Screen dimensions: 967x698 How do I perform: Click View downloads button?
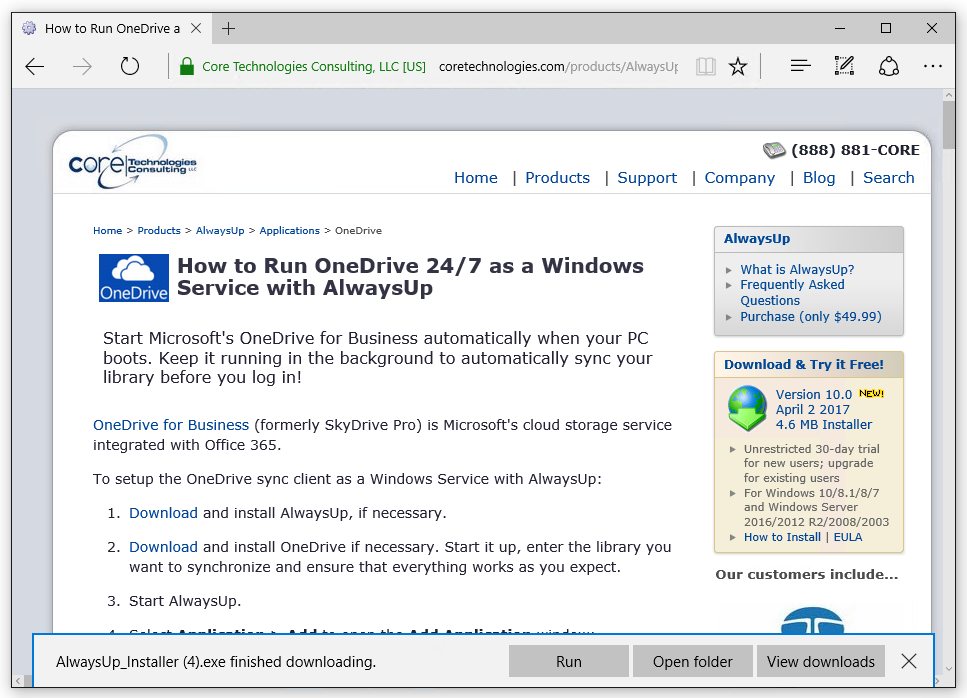coord(821,662)
